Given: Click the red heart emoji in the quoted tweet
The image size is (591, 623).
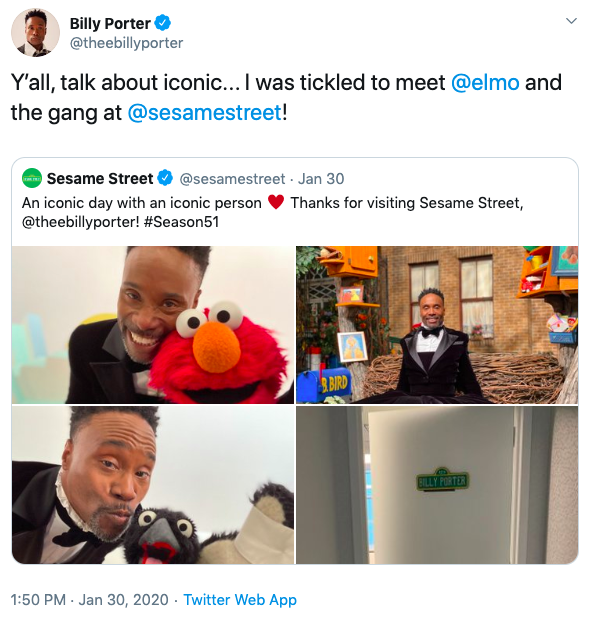Looking at the screenshot, I should coord(276,202).
